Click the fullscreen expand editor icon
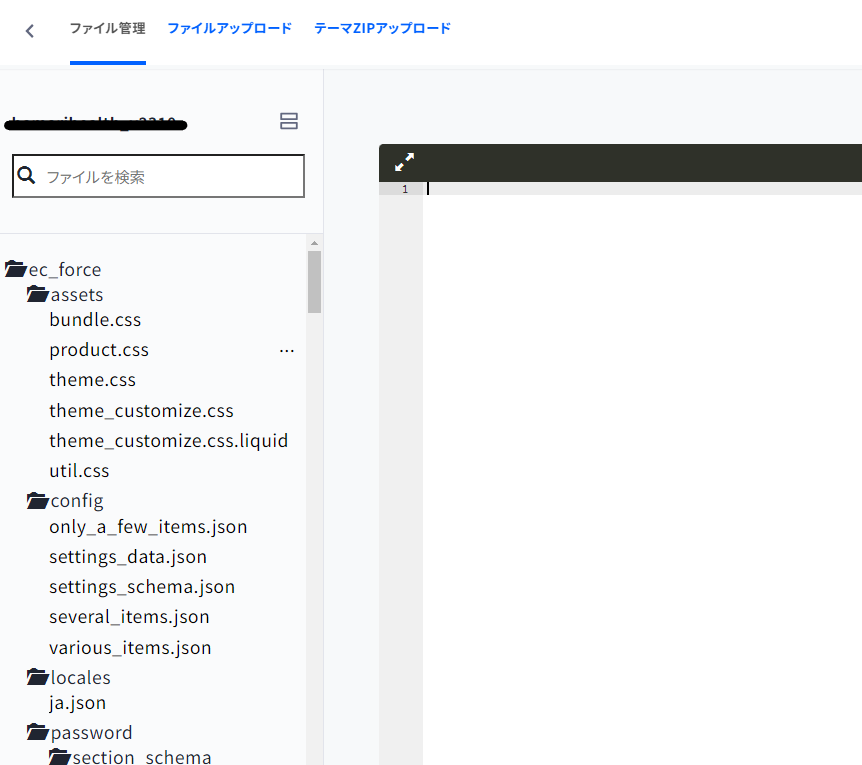Viewport: 862px width, 765px height. (x=404, y=162)
